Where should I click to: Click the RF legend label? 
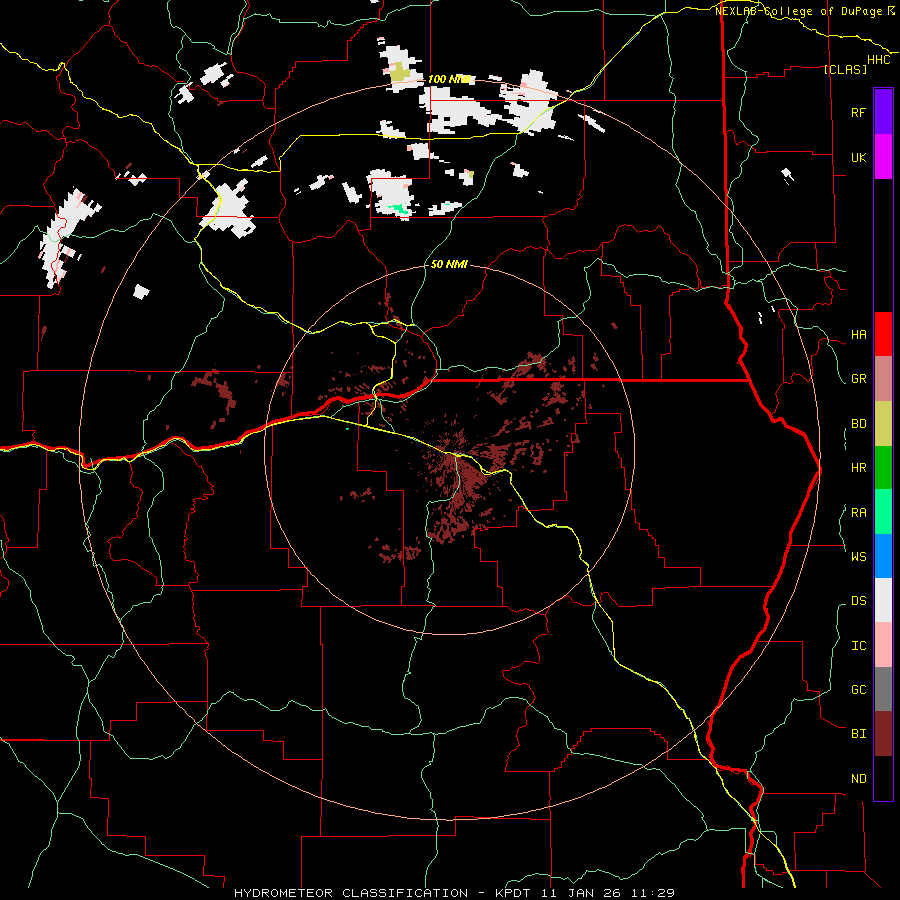(x=858, y=112)
